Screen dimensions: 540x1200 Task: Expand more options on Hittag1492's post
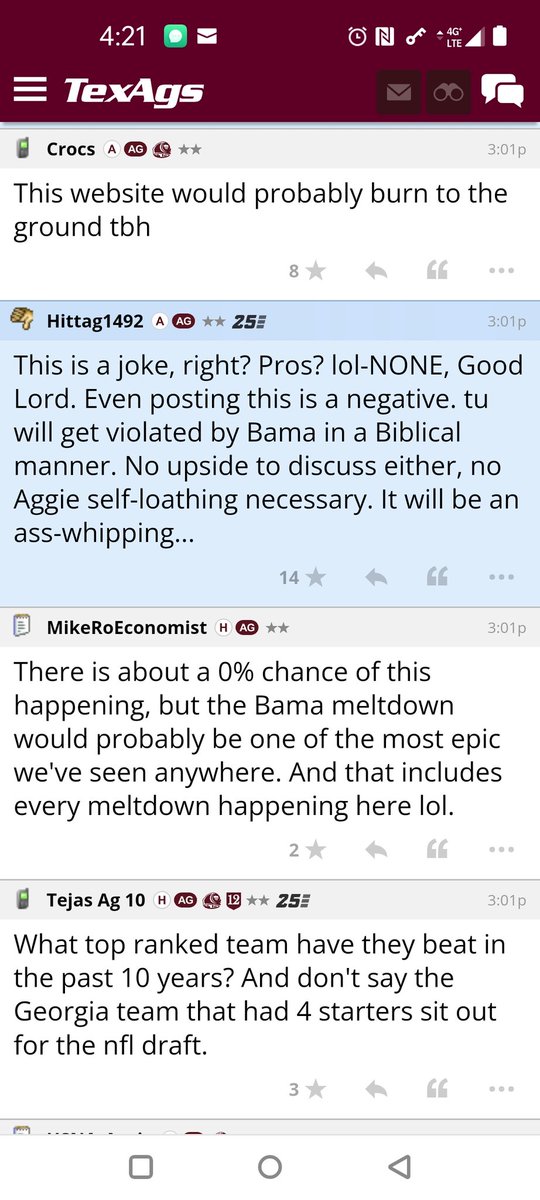coord(501,576)
